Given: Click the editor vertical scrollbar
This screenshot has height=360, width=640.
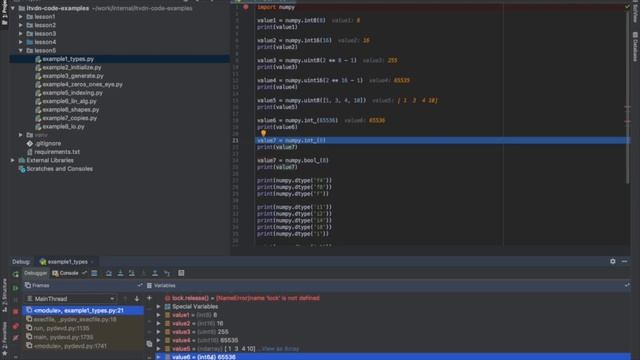Looking at the screenshot, I should pyautogui.click(x=628, y=98).
